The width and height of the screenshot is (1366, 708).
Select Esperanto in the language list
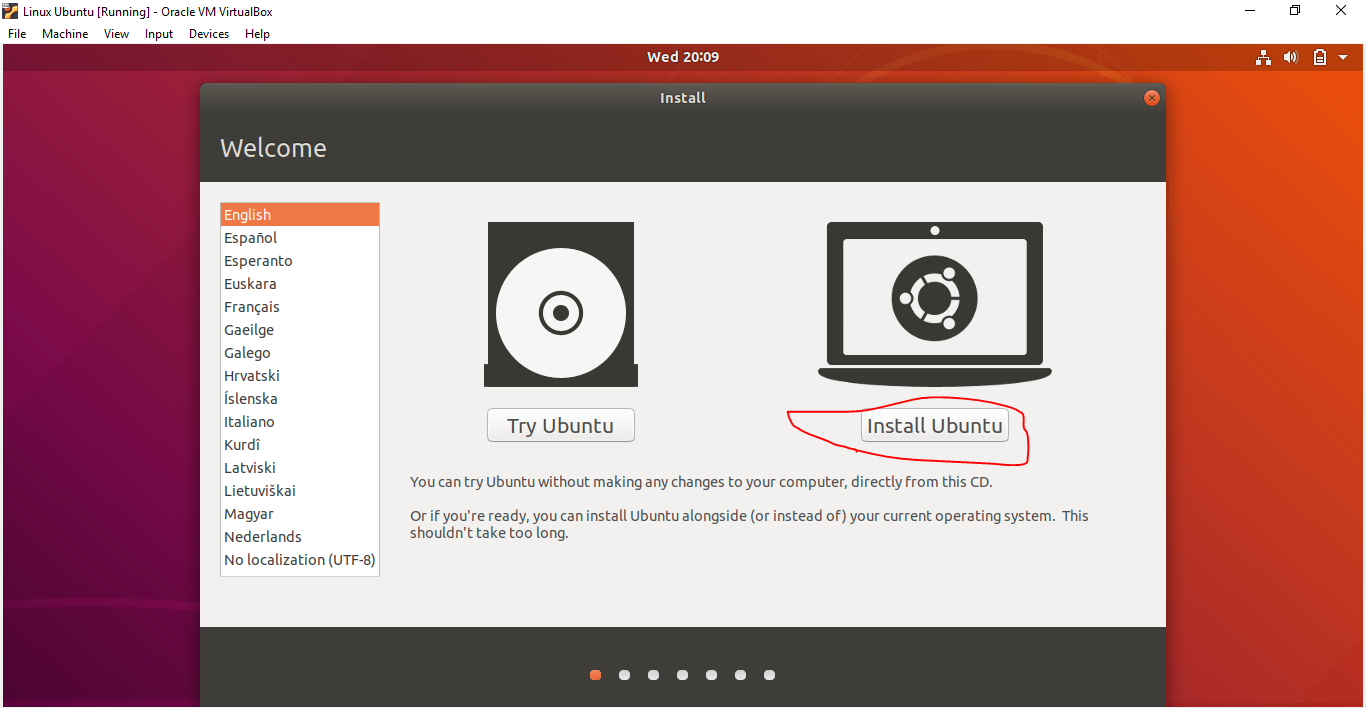pos(300,261)
